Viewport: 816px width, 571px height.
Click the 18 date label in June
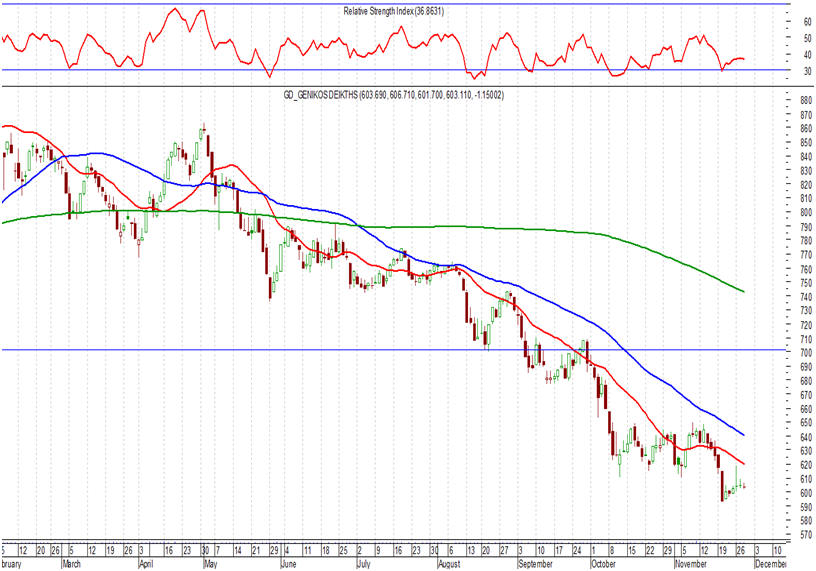point(325,551)
